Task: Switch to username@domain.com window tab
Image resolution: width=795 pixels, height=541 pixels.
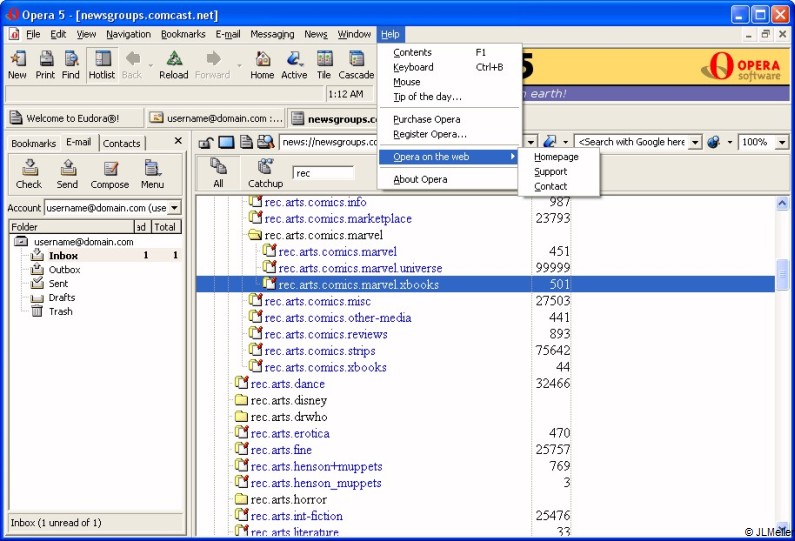Action: click(216, 118)
